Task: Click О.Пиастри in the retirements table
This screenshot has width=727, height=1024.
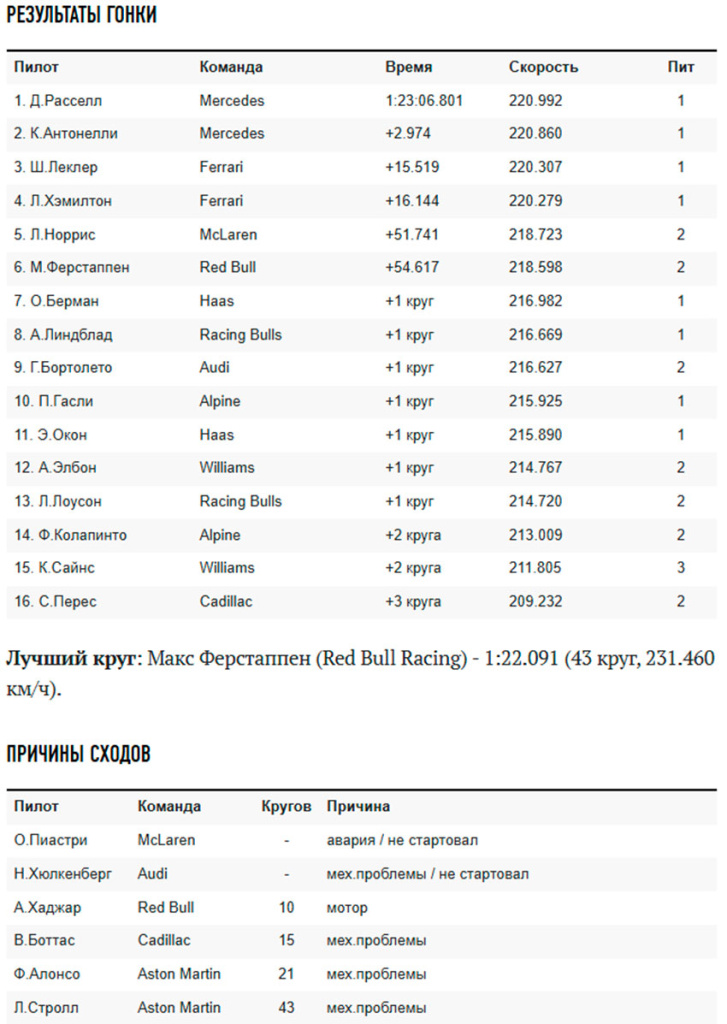Action: click(51, 840)
